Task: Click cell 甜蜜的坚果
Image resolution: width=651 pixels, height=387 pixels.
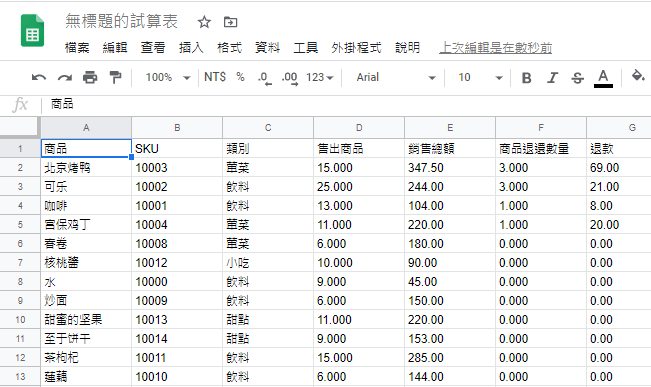Action: pos(86,319)
